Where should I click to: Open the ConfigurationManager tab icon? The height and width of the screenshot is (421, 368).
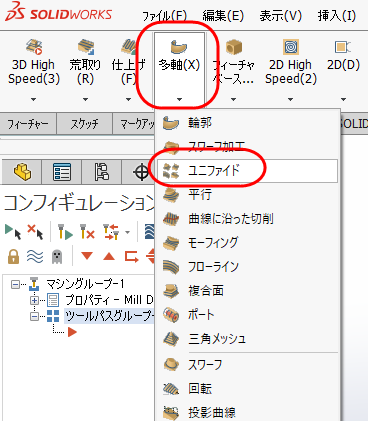click(102, 172)
